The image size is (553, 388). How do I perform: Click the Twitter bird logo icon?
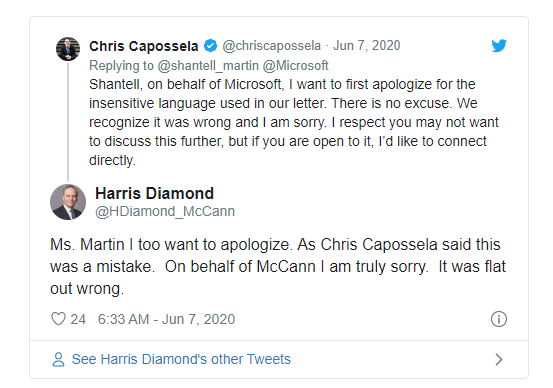[499, 46]
